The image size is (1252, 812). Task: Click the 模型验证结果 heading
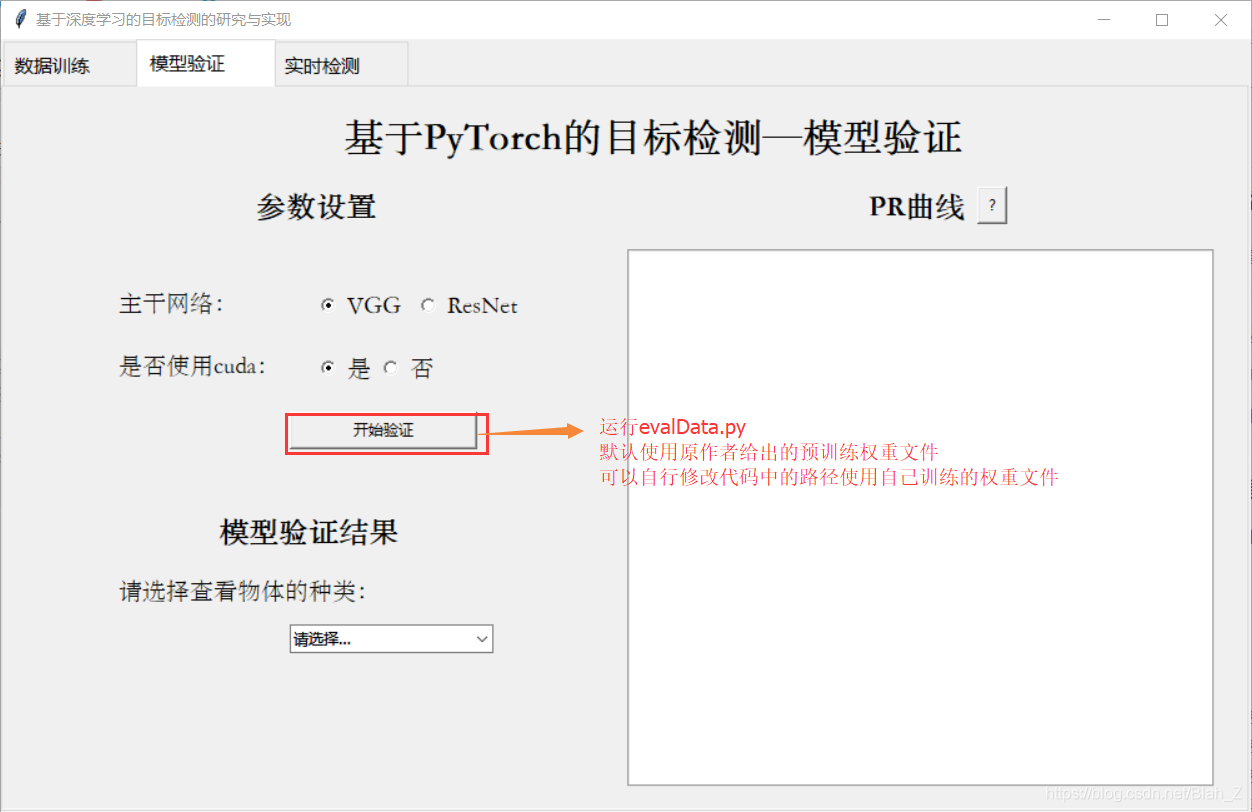click(x=309, y=532)
